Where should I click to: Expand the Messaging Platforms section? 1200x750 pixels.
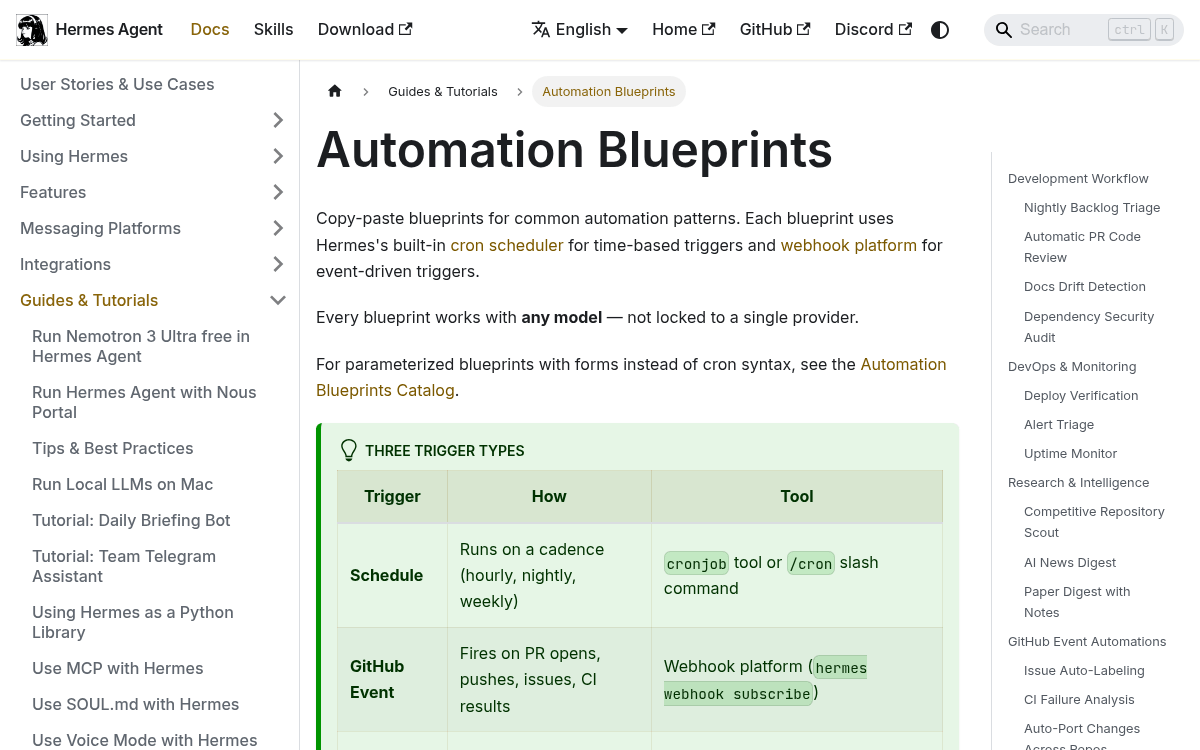(278, 228)
